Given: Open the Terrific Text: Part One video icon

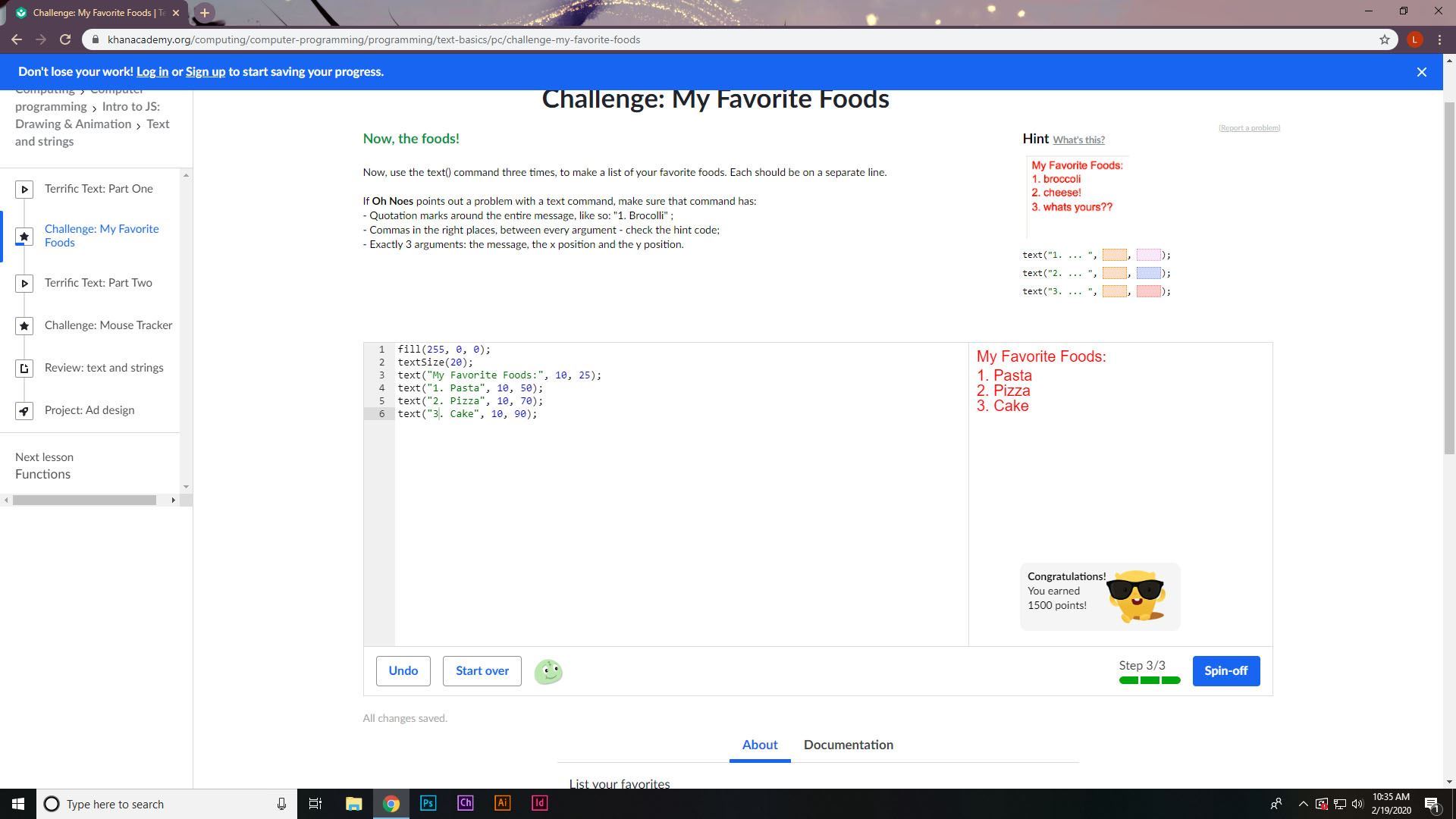Looking at the screenshot, I should click(24, 189).
